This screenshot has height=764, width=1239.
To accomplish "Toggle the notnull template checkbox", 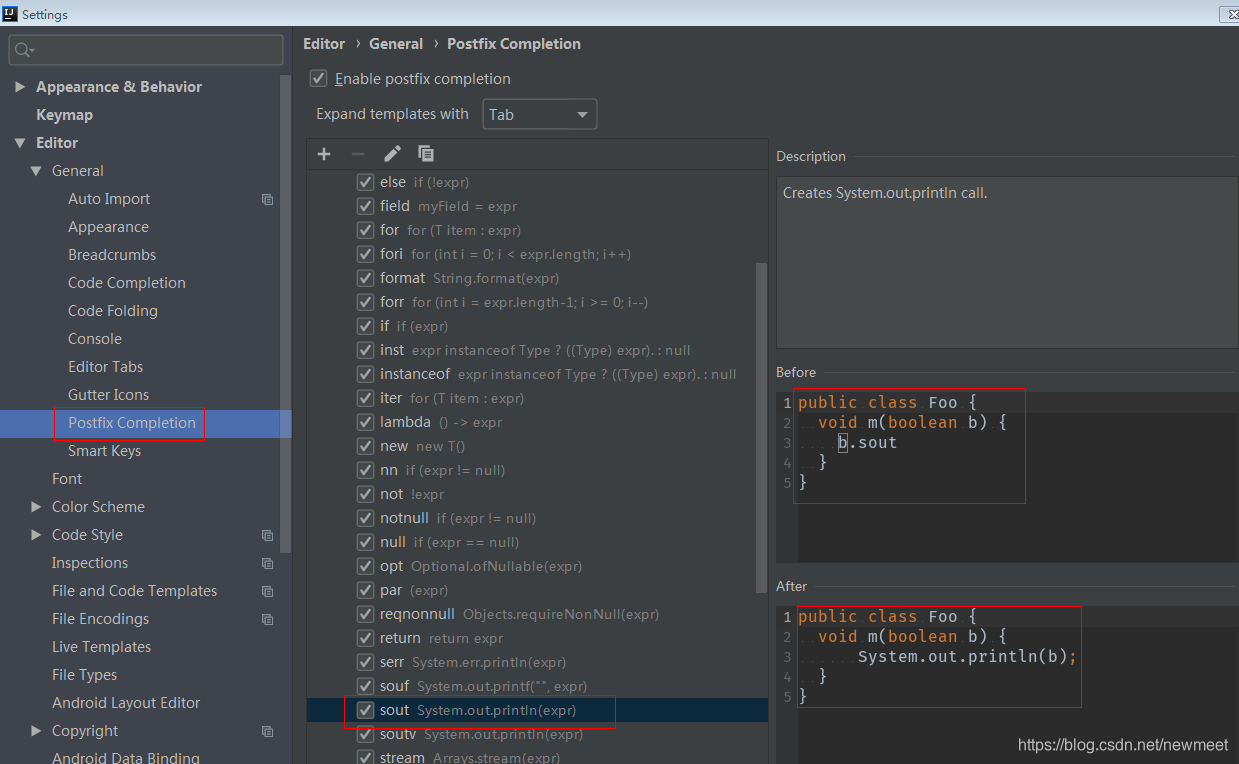I will [365, 518].
